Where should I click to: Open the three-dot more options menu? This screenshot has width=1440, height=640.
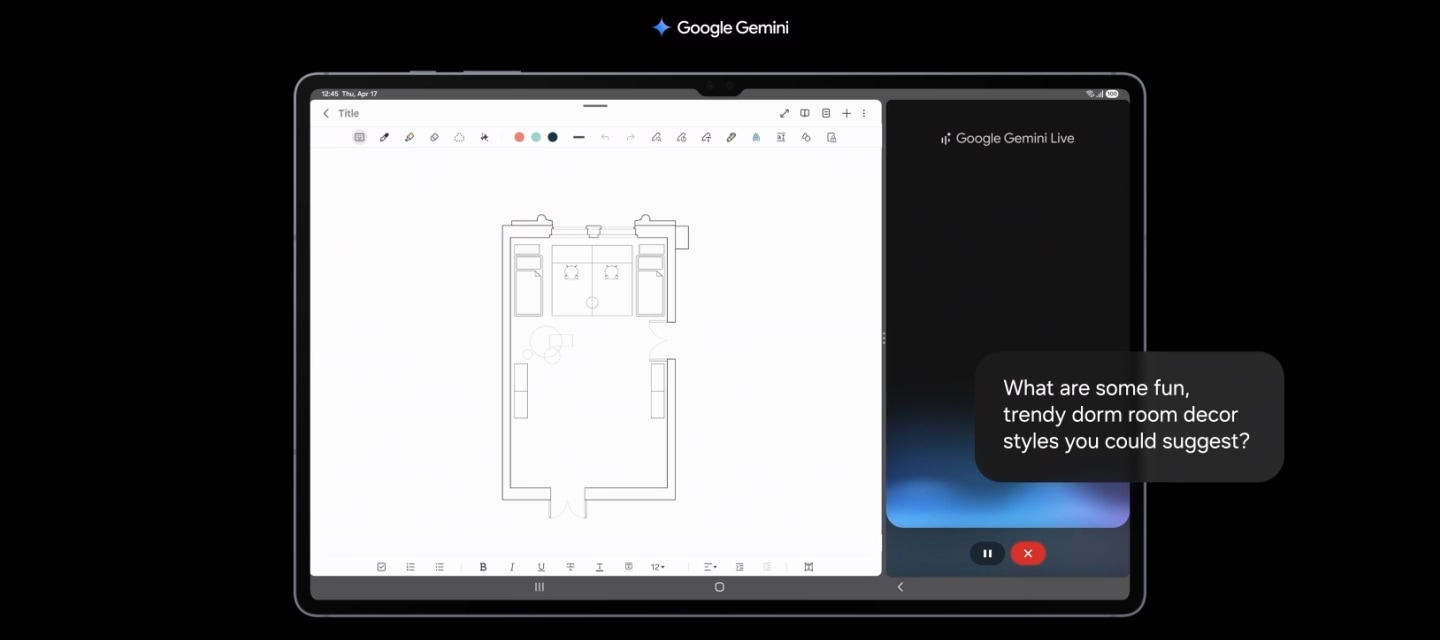click(x=864, y=114)
